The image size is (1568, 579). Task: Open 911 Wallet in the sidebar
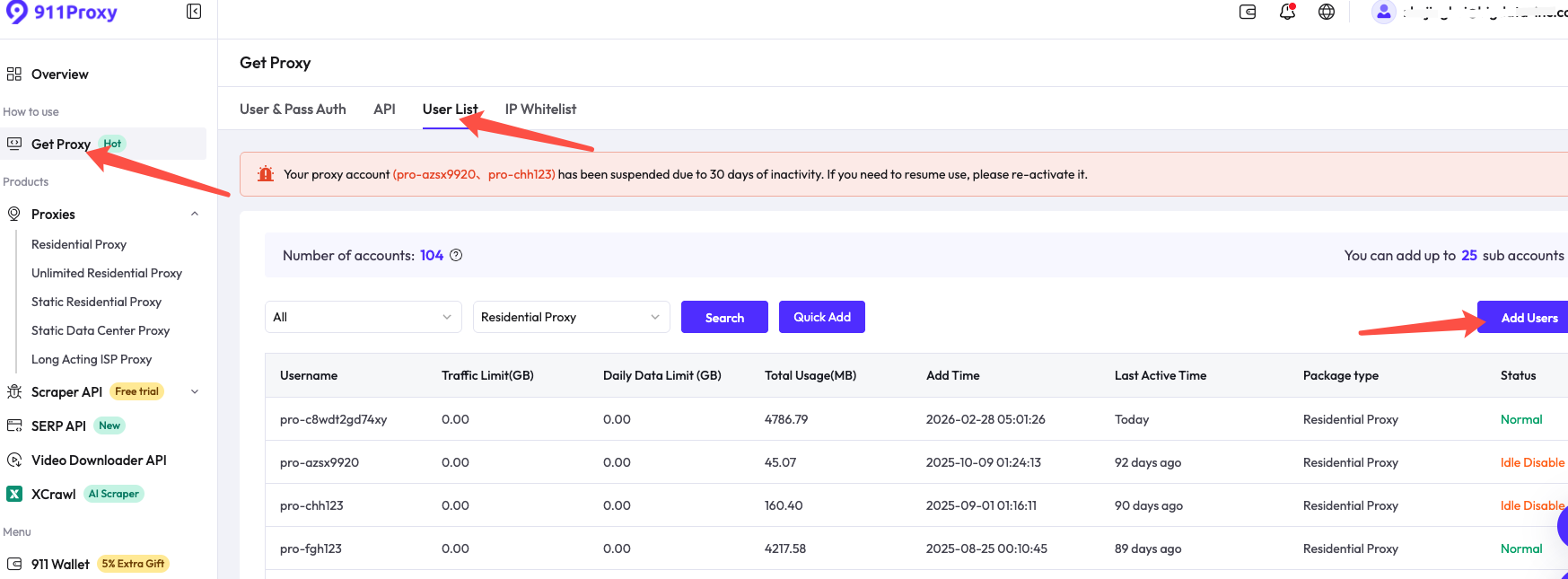pos(60,564)
